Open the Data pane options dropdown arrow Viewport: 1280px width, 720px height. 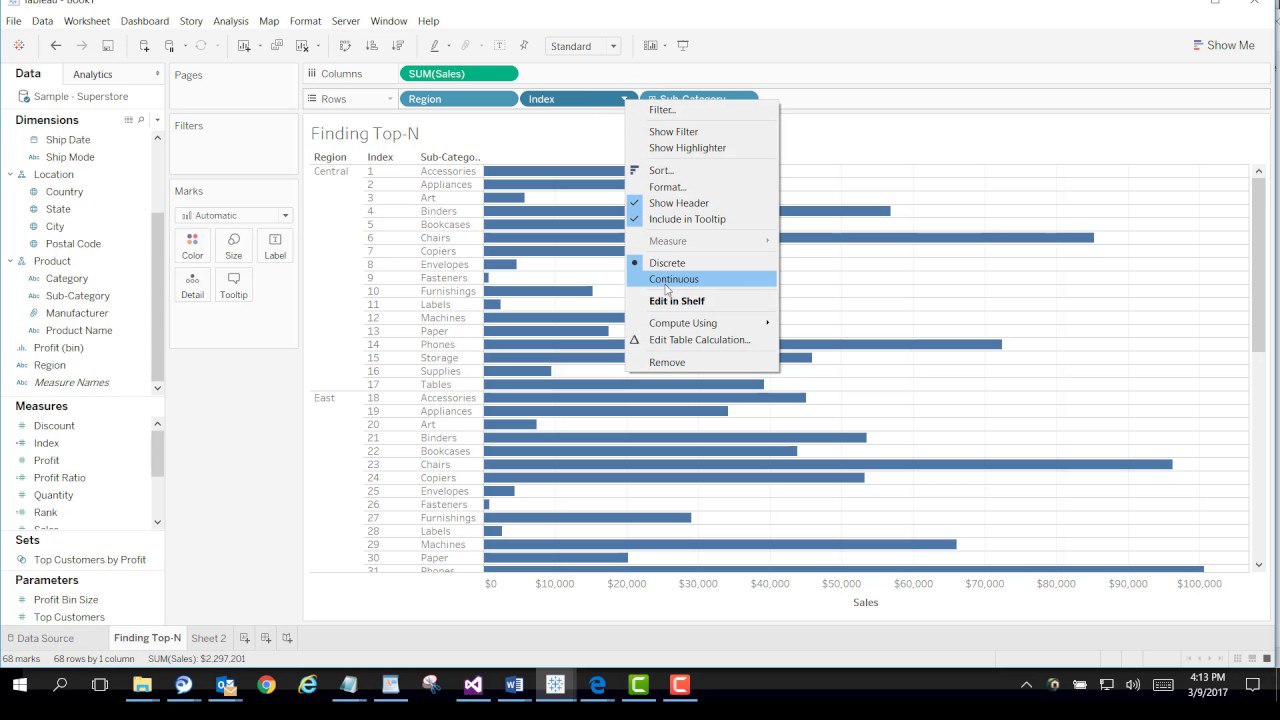coord(157,74)
